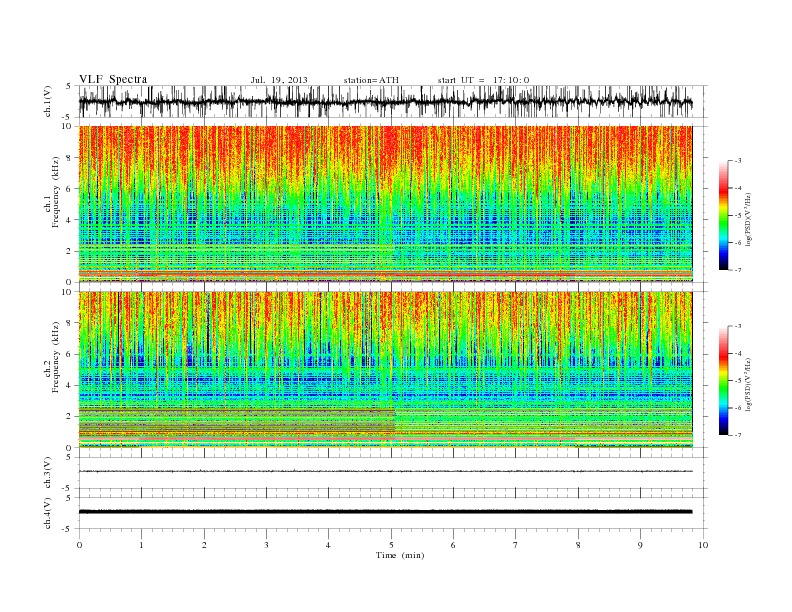Click the "station=ATH" label
Screen dimensions: 792x612
click(x=371, y=80)
